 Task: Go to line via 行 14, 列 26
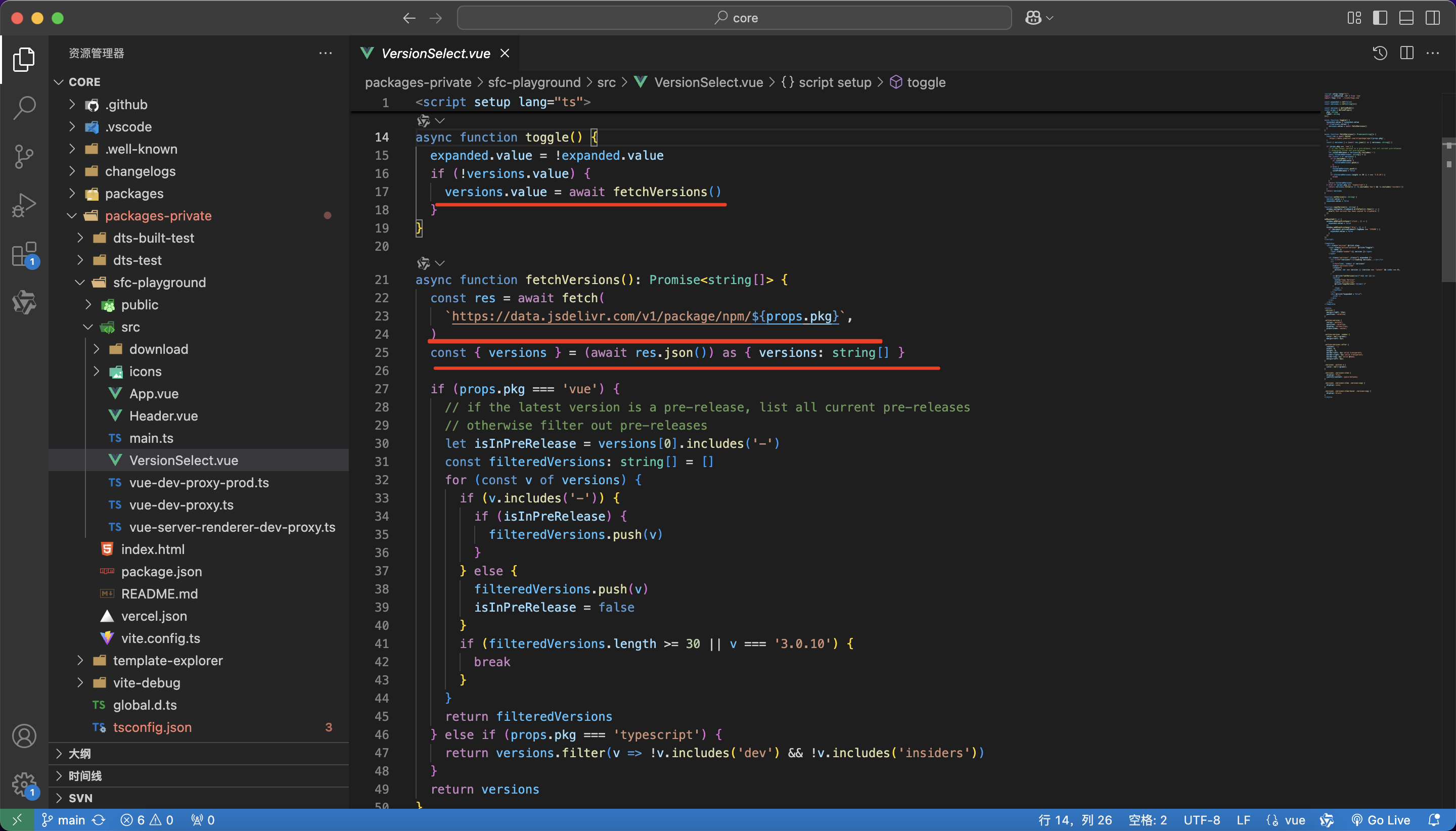click(1075, 820)
